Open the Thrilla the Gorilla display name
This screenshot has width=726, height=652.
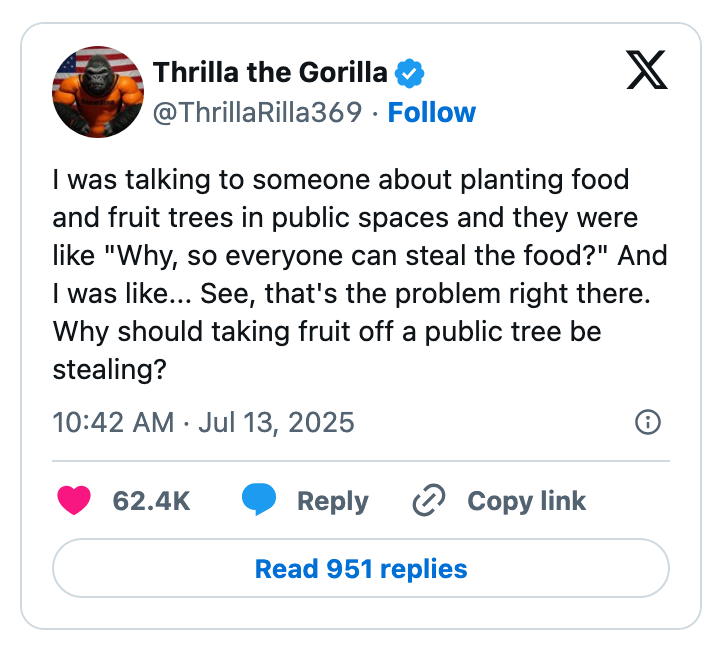tap(269, 72)
